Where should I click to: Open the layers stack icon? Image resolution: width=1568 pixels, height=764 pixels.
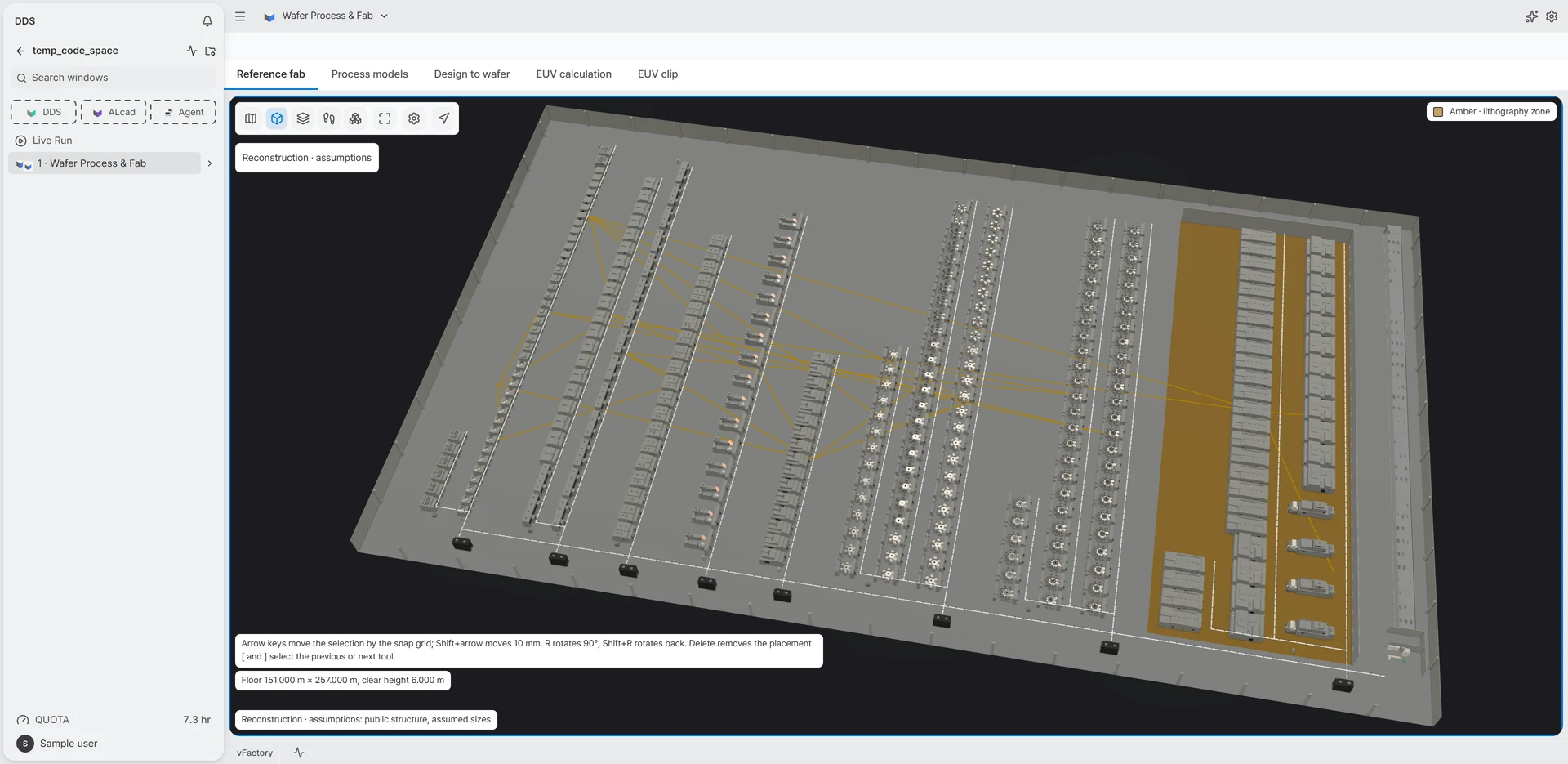tap(303, 118)
